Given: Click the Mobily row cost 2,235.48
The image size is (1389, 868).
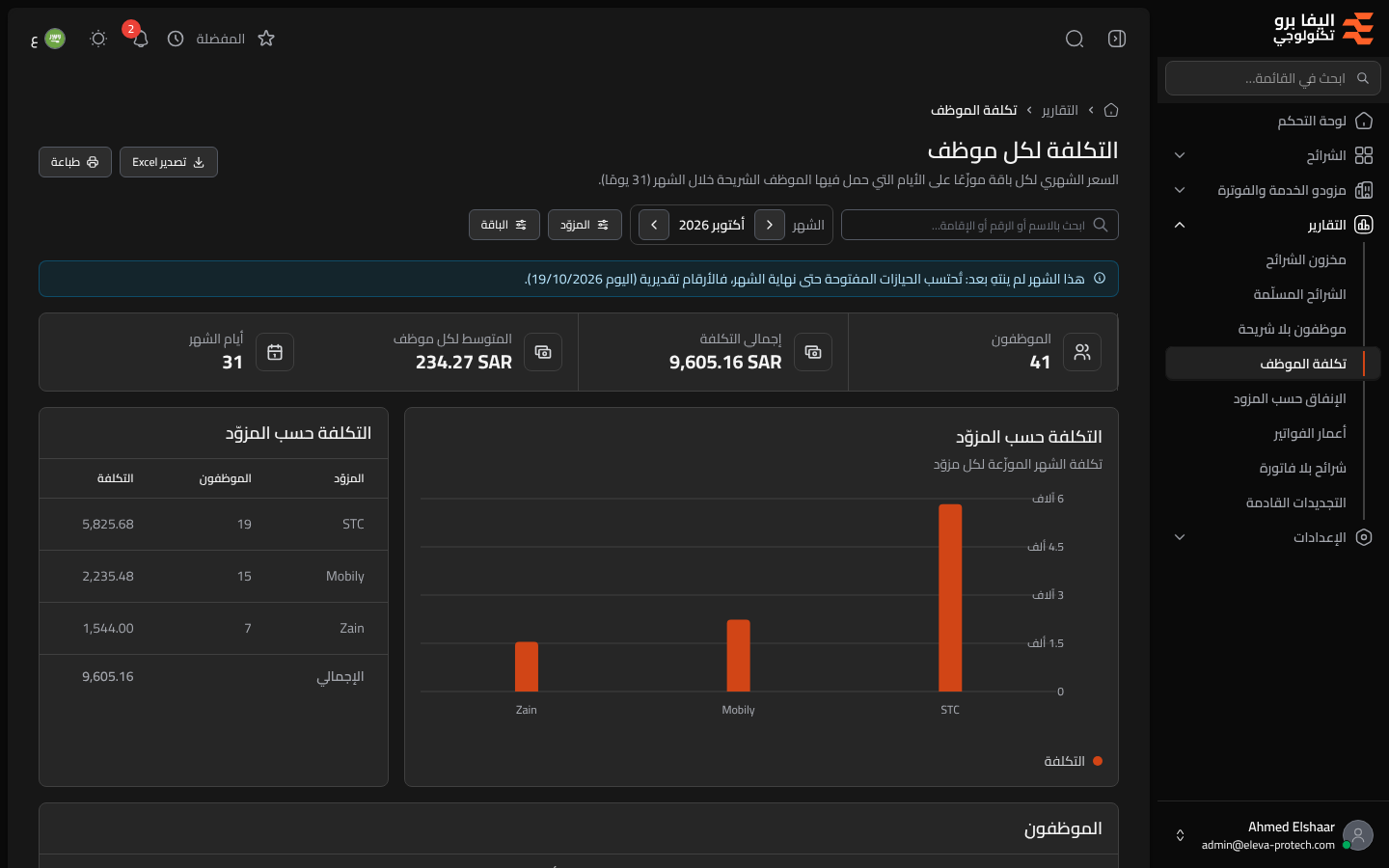Looking at the screenshot, I should (x=108, y=576).
